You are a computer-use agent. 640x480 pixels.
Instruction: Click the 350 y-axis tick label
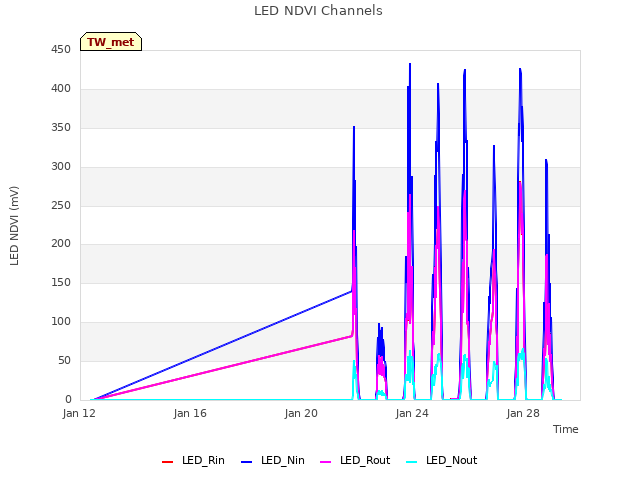[61, 128]
